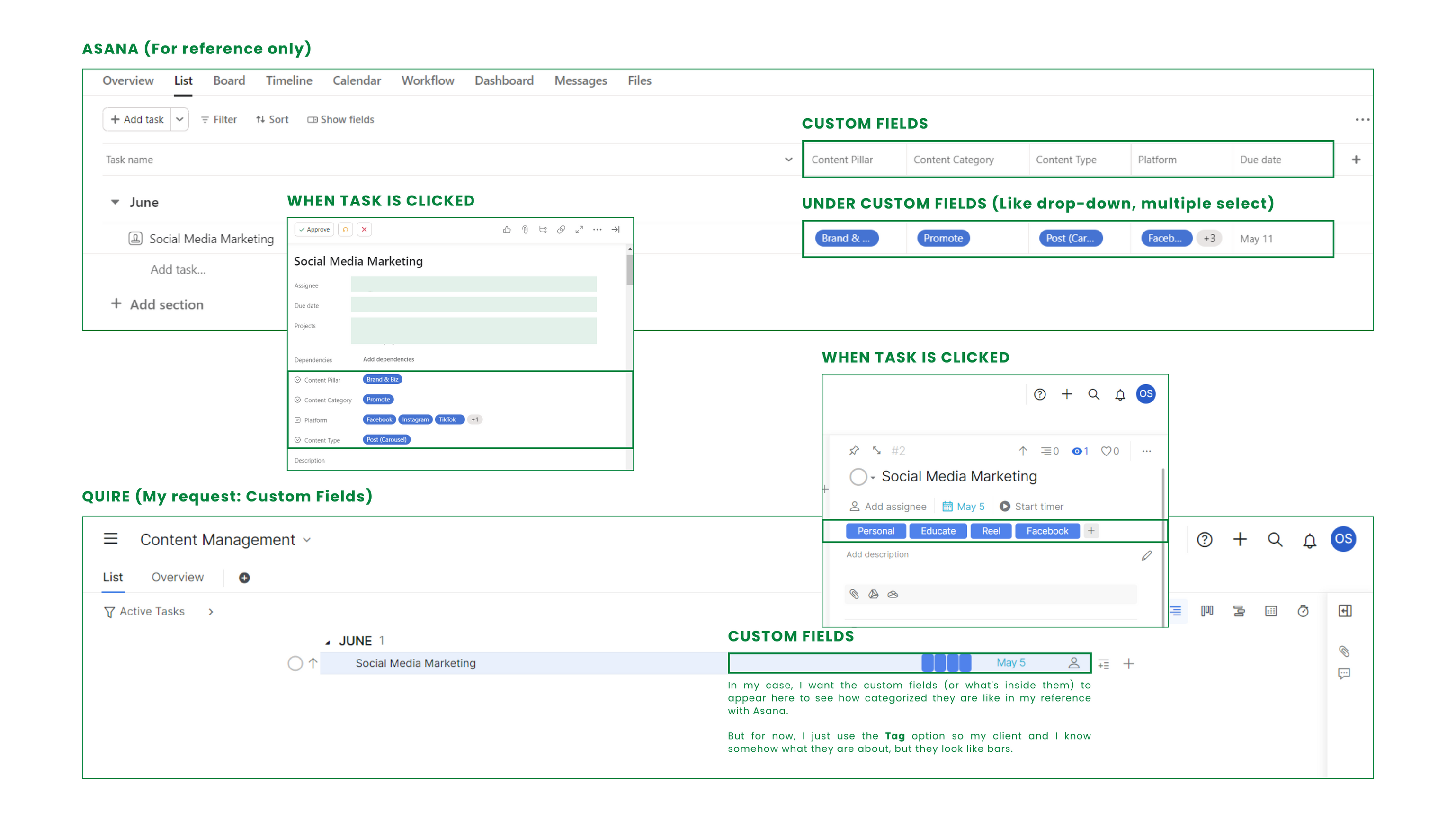Image resolution: width=1456 pixels, height=820 pixels.
Task: Open the dropdown arrow beside Add task
Action: (x=180, y=119)
